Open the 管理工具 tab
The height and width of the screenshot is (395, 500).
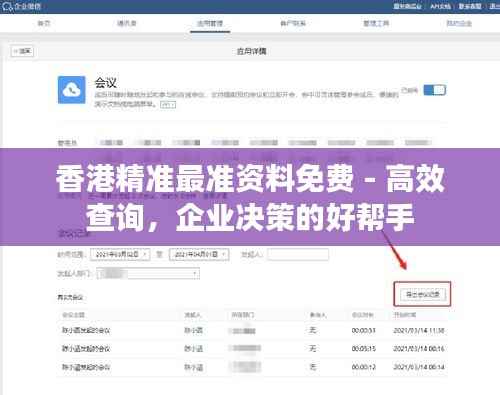(x=376, y=23)
